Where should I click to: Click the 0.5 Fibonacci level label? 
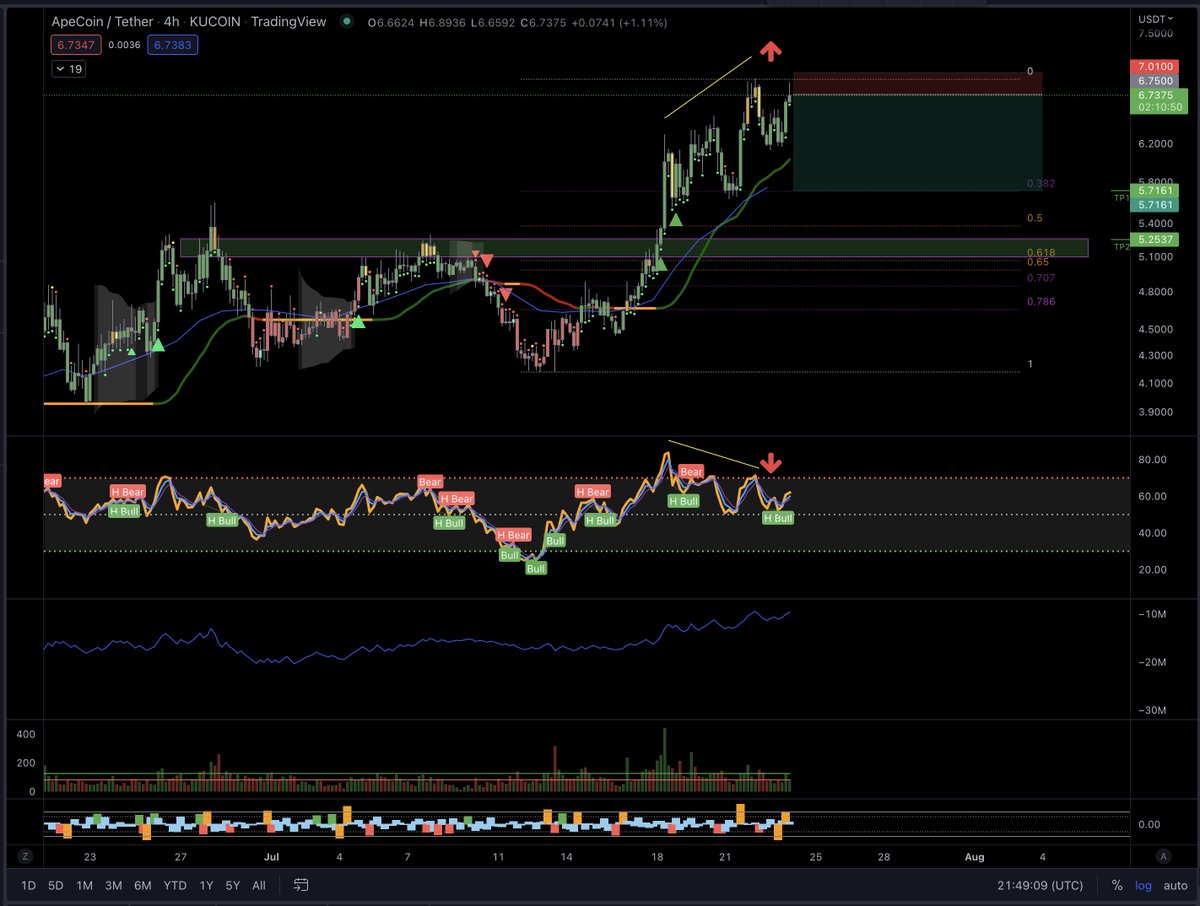coord(1034,218)
